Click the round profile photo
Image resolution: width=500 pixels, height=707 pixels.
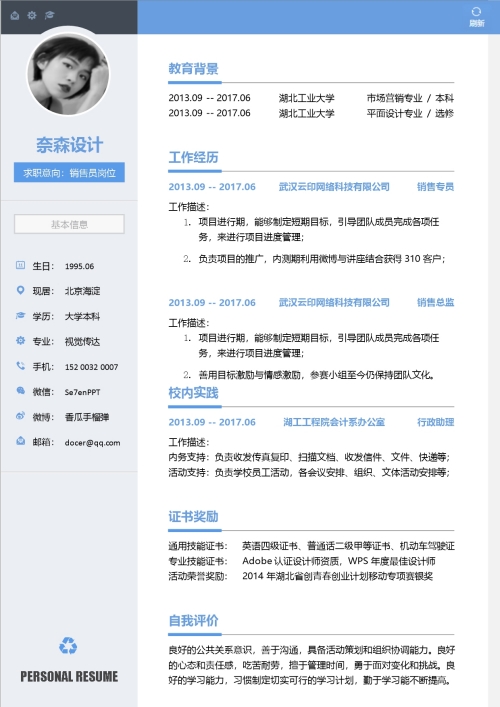pyautogui.click(x=68, y=74)
